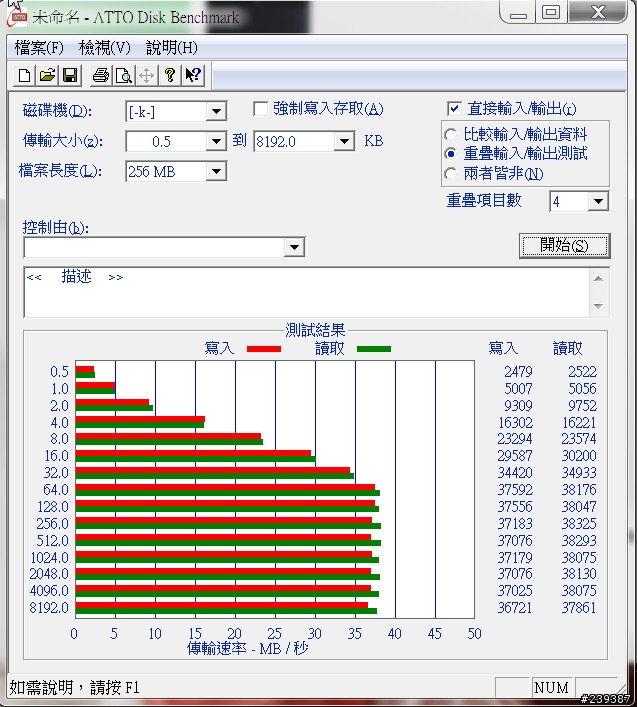
Task: Click the 64.0 row label in chart
Action: [x=56, y=490]
